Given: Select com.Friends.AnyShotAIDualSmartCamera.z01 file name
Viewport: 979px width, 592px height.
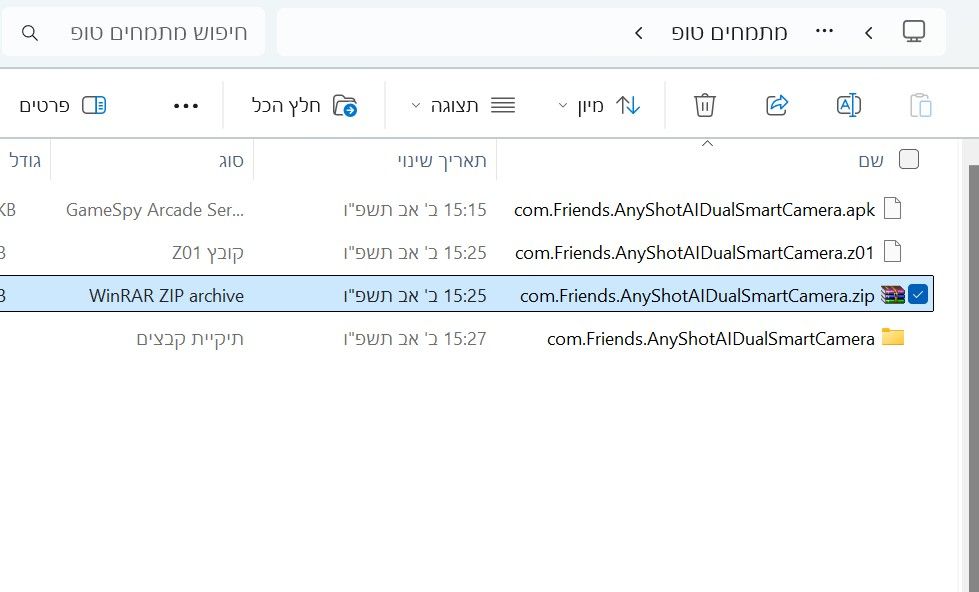Looking at the screenshot, I should tap(694, 253).
